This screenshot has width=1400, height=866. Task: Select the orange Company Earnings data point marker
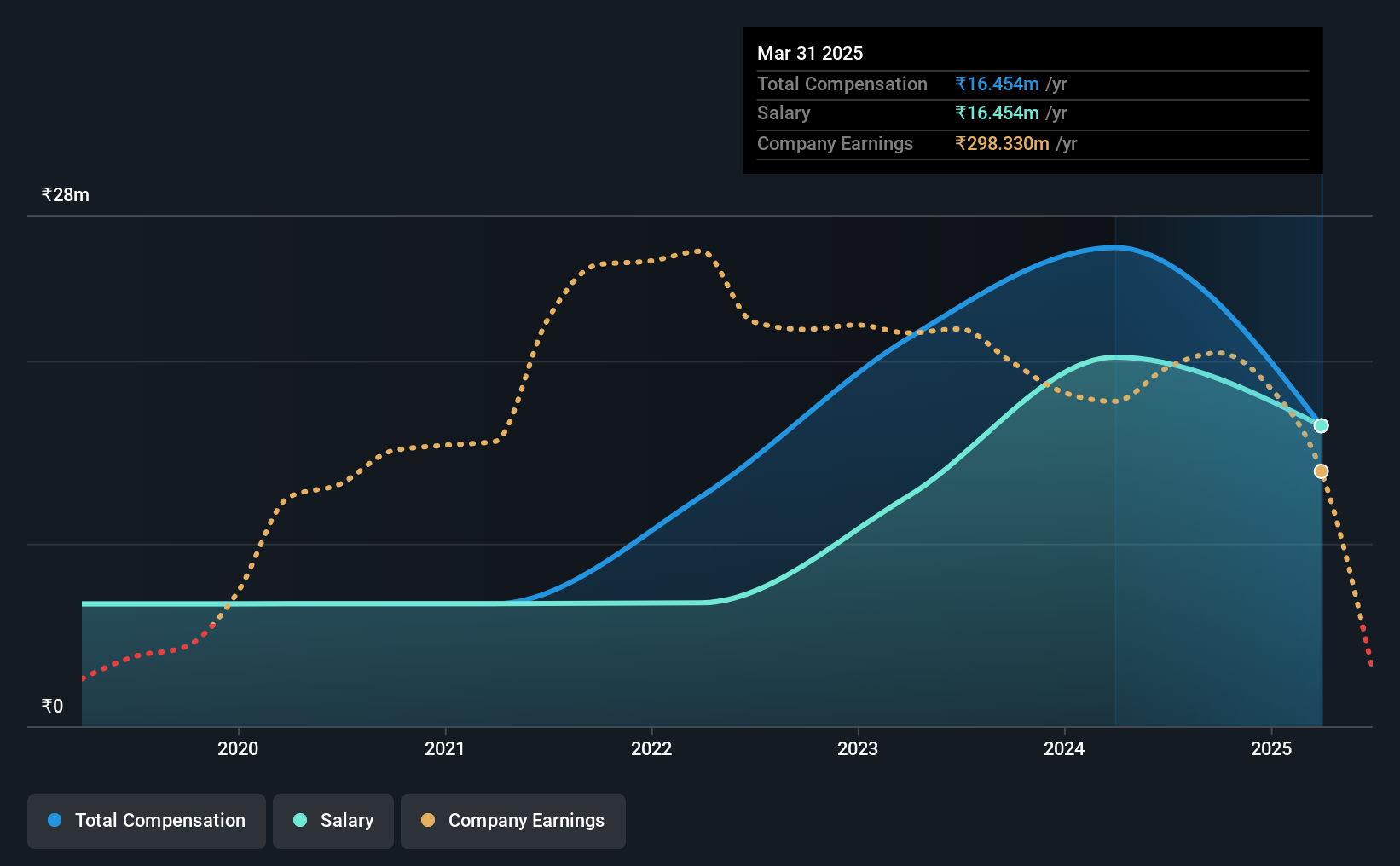1321,471
